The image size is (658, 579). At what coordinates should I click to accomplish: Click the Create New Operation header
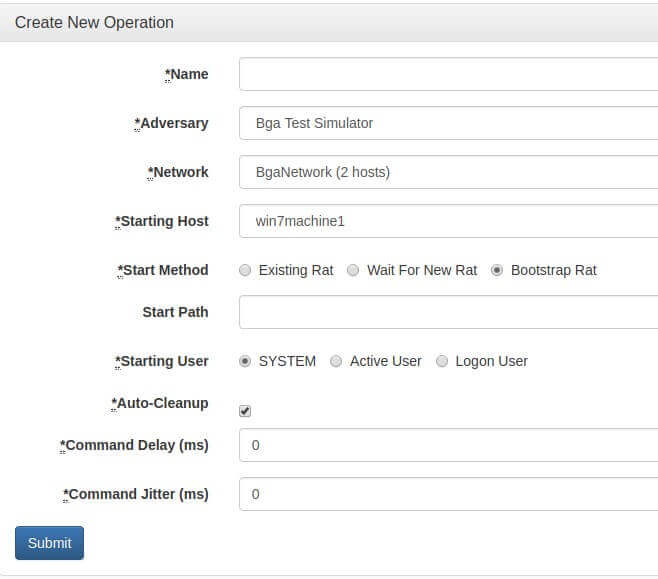94,23
